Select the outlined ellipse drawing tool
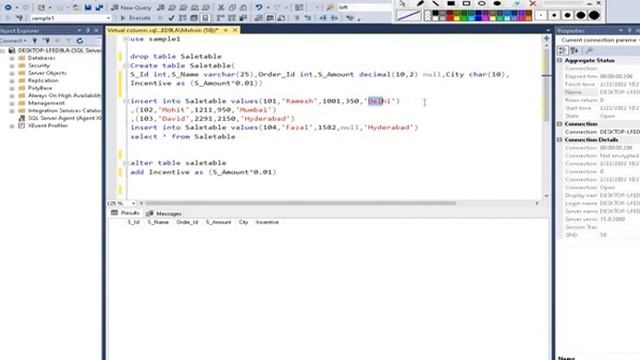The height and width of the screenshot is (360, 640). pos(482,3)
